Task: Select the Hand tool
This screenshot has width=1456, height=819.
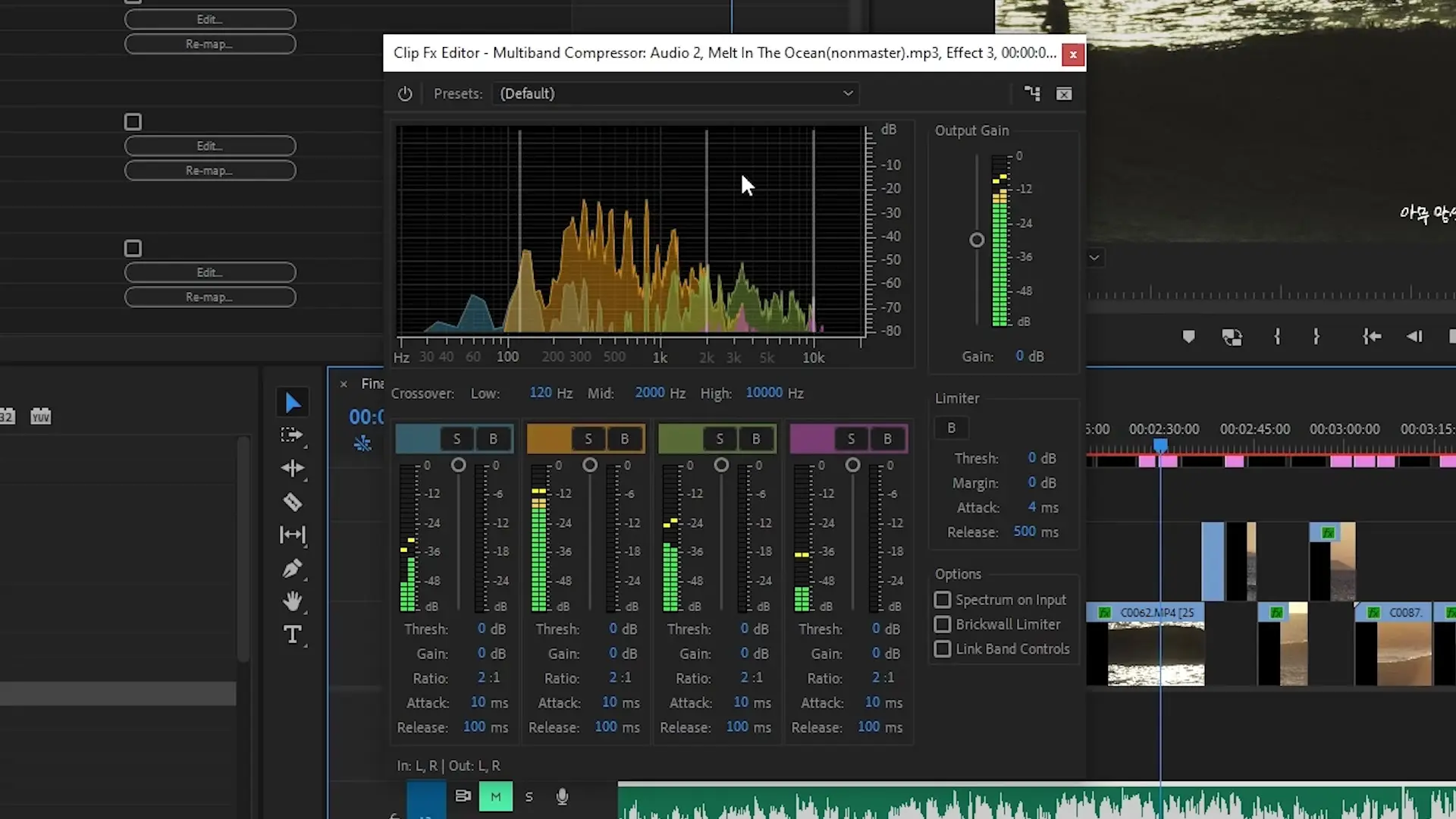Action: [x=292, y=602]
